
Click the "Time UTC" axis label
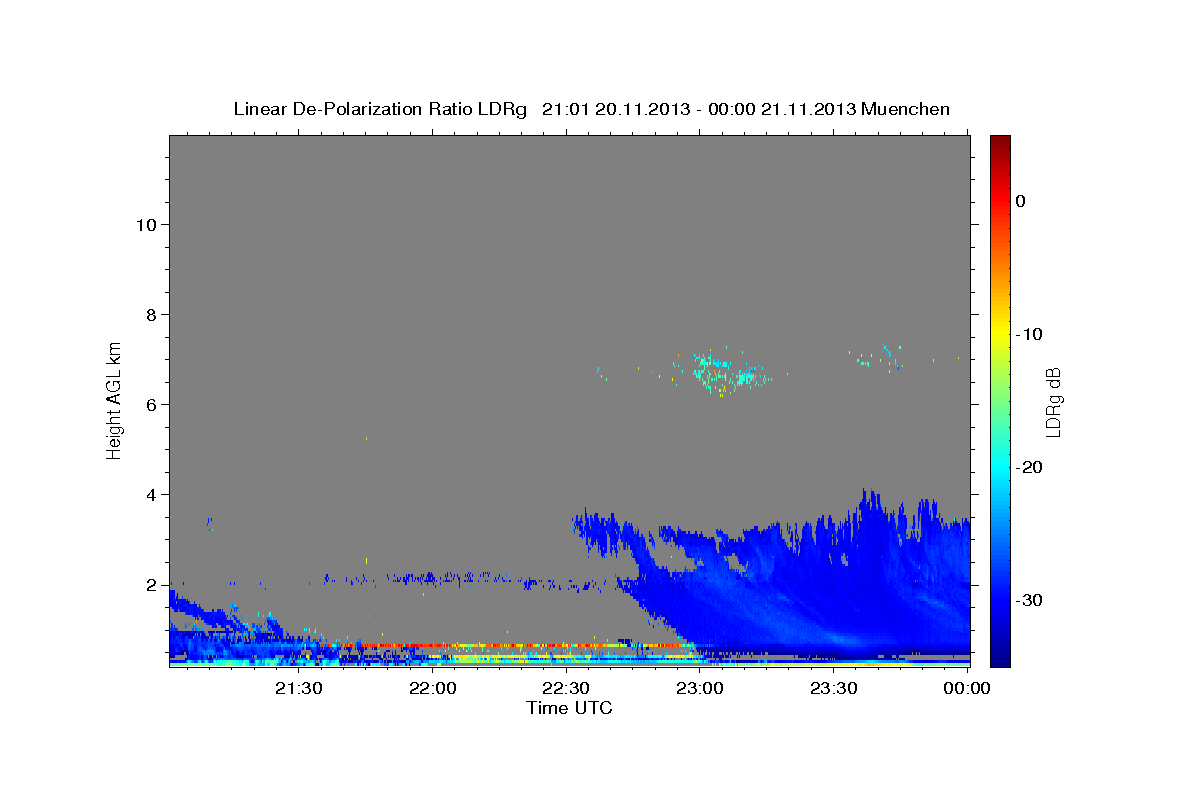[x=570, y=707]
